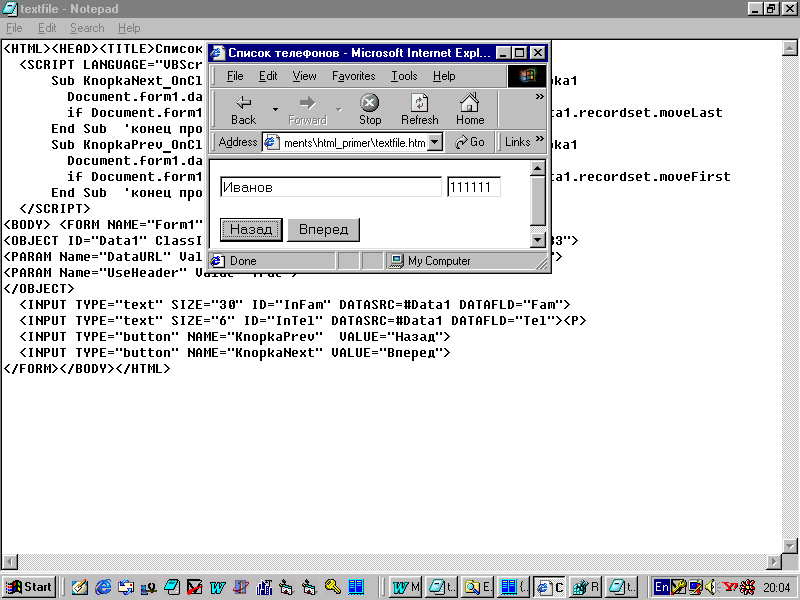Click the Back arrow in Internet Explorer
The image size is (800, 600).
[x=243, y=109]
